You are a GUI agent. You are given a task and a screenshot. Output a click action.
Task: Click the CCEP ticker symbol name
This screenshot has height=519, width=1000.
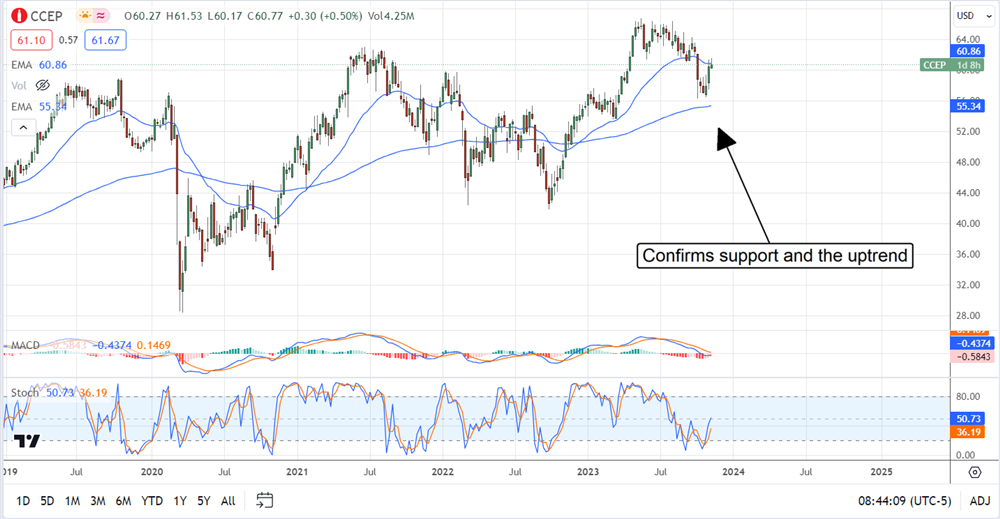47,16
